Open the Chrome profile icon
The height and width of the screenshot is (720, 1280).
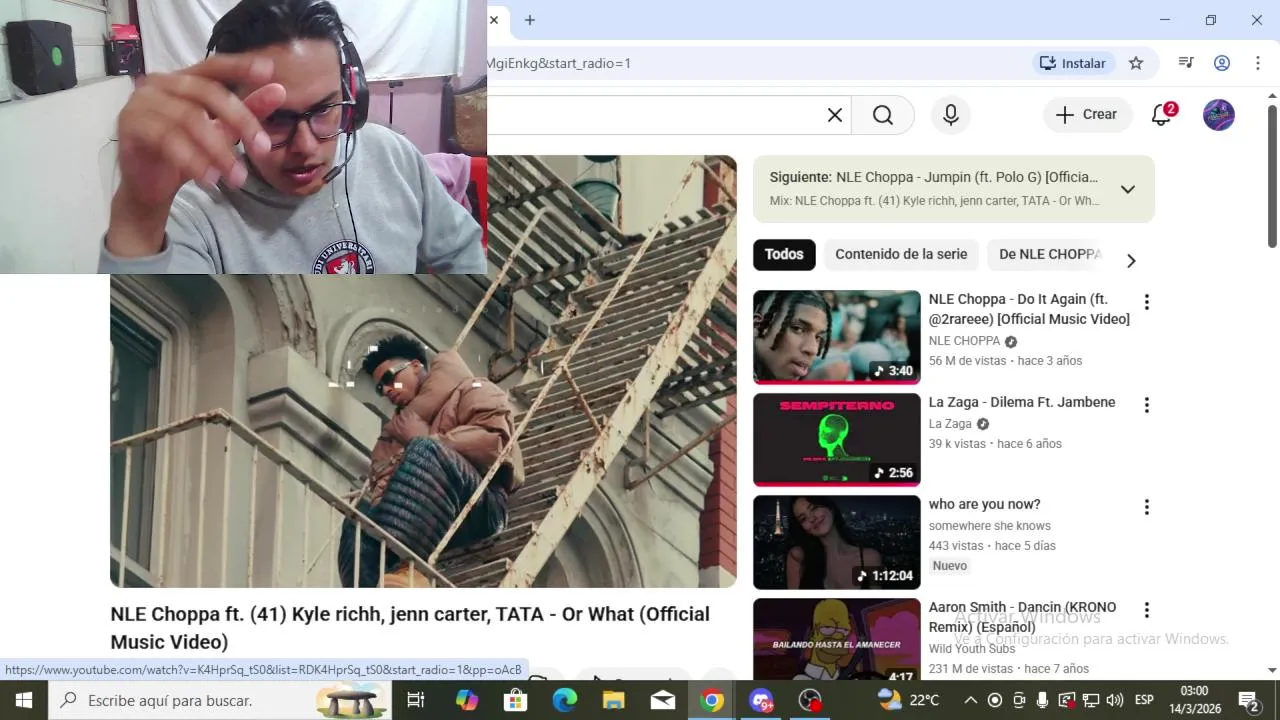pyautogui.click(x=1222, y=63)
